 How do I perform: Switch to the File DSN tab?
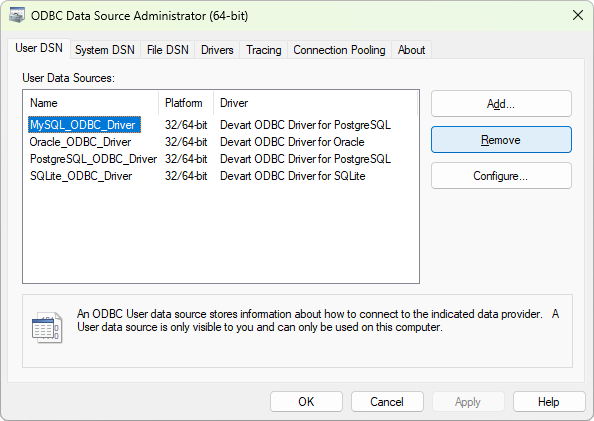click(x=168, y=50)
